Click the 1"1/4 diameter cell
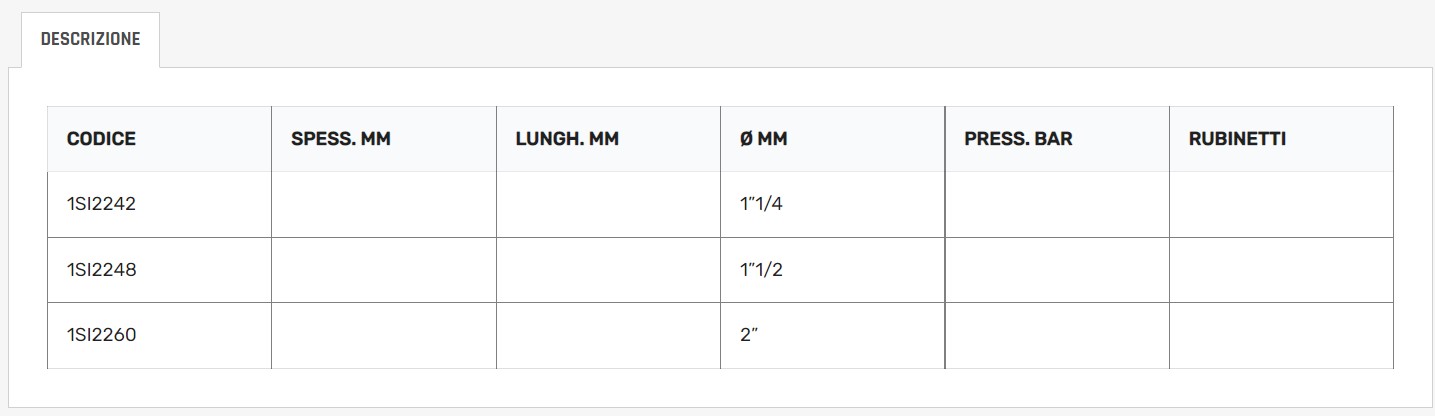The height and width of the screenshot is (416, 1435). 760,204
